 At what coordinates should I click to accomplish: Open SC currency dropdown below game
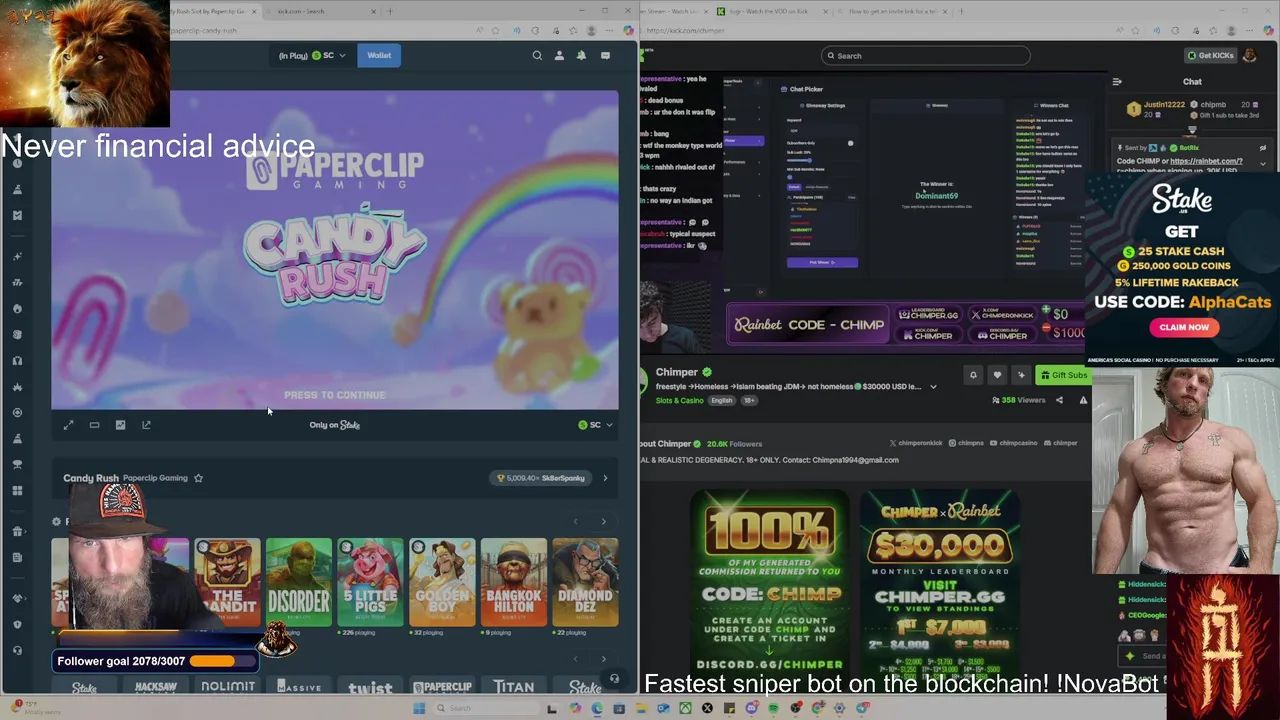[595, 425]
